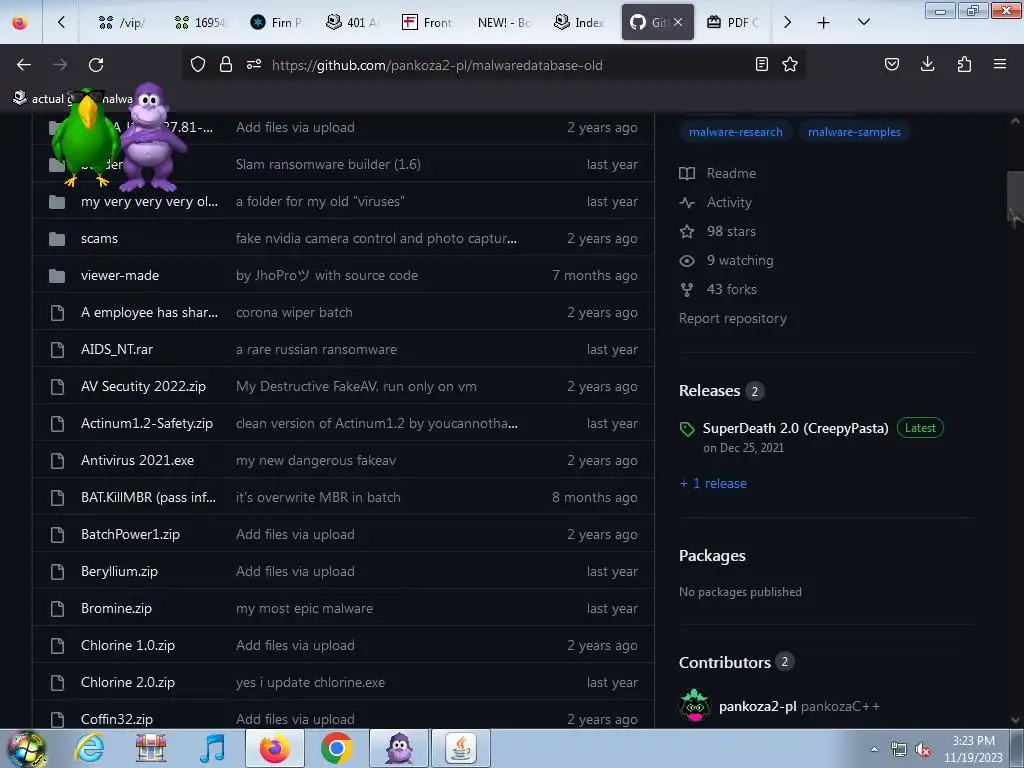This screenshot has height=768, width=1024.
Task: Open BonziBuddy app on taskbar
Action: click(399, 748)
